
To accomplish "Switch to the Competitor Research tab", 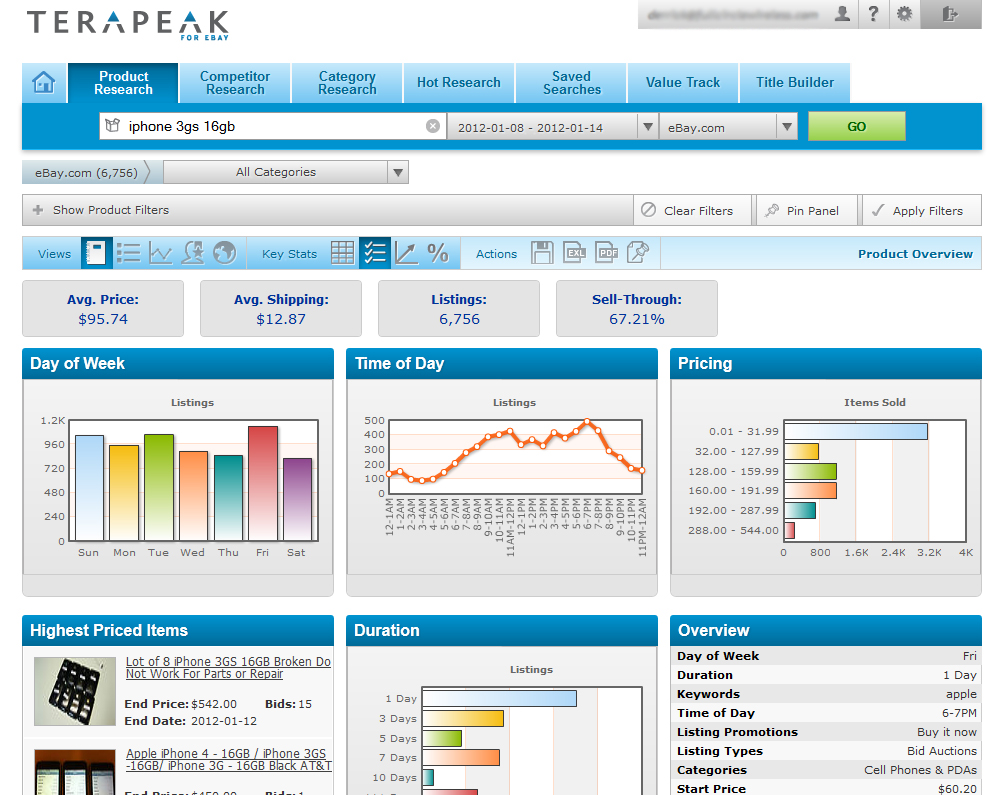I will point(234,83).
